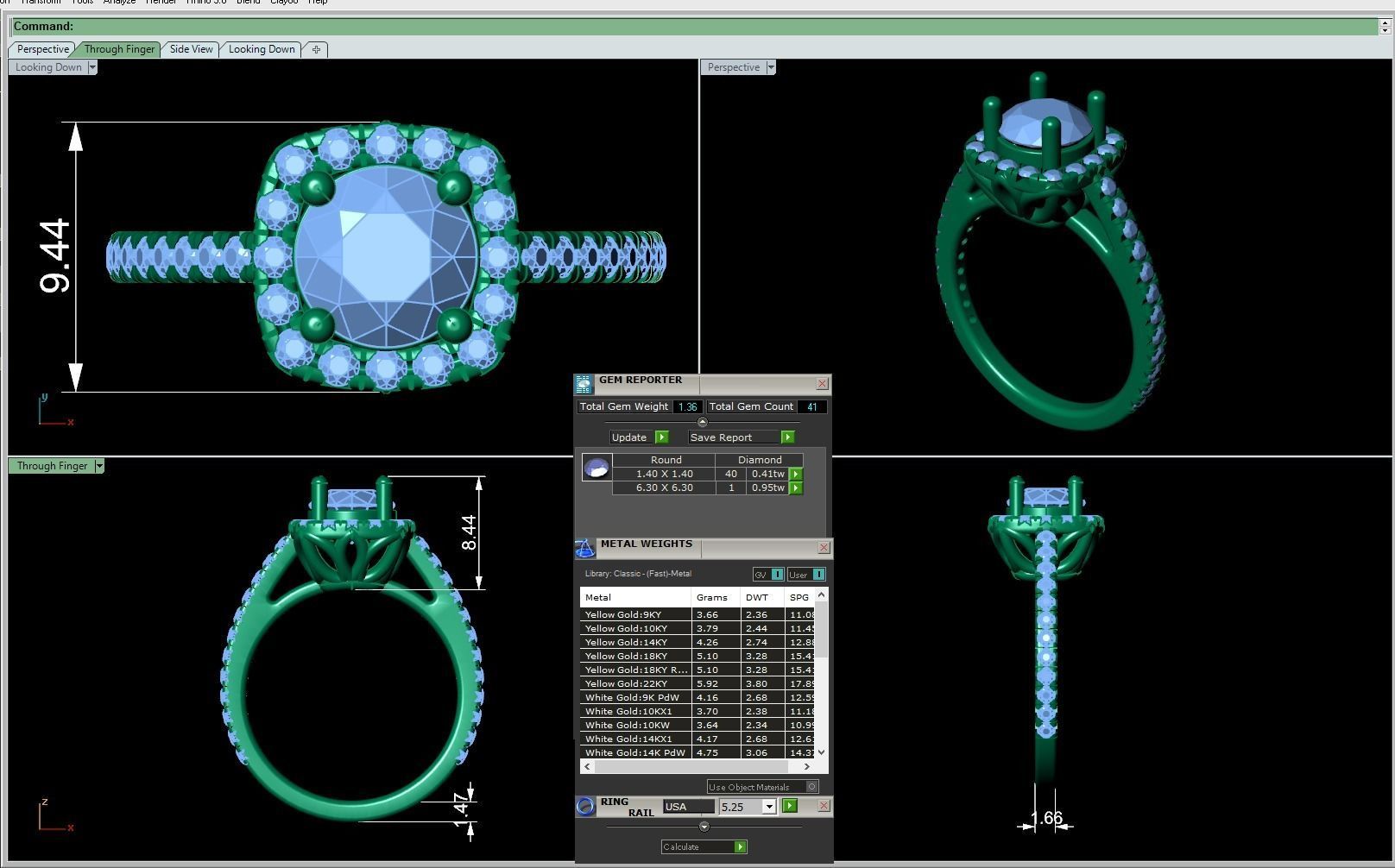Click the Ring Rail panel icon

(585, 807)
